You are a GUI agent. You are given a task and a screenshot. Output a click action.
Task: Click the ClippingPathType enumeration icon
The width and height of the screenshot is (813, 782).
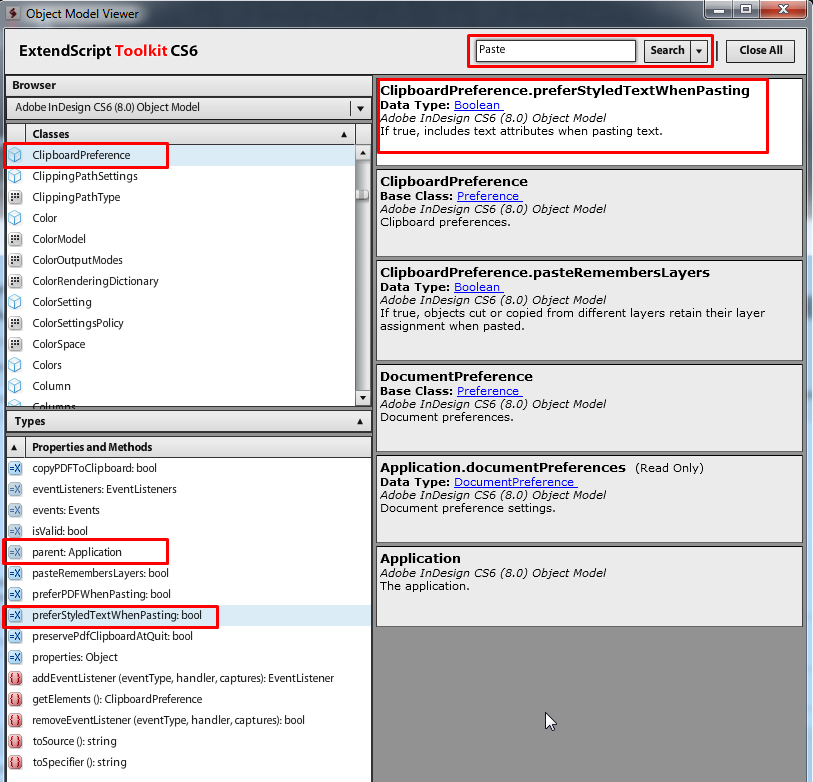[16, 197]
